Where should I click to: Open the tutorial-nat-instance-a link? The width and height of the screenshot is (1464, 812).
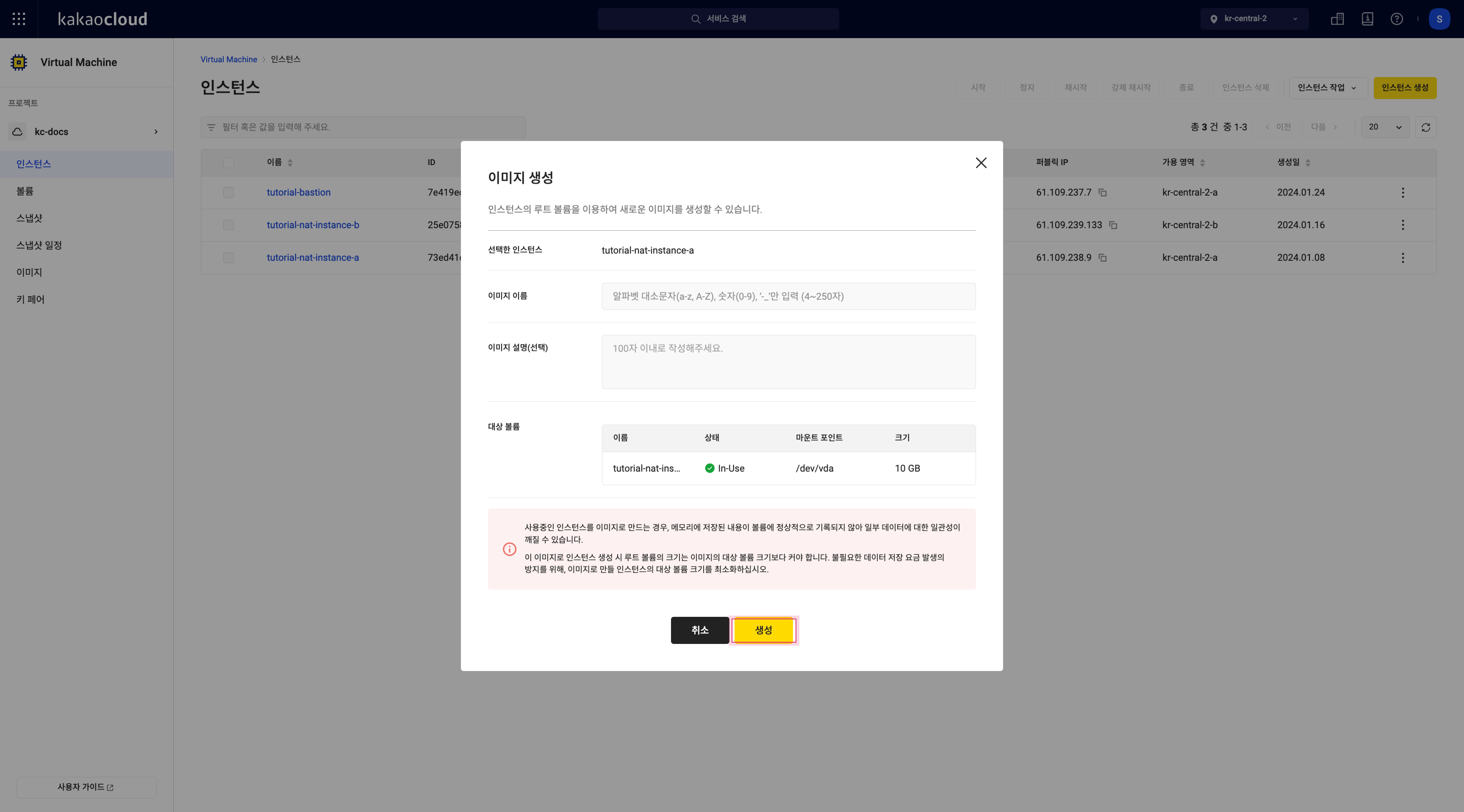point(313,258)
